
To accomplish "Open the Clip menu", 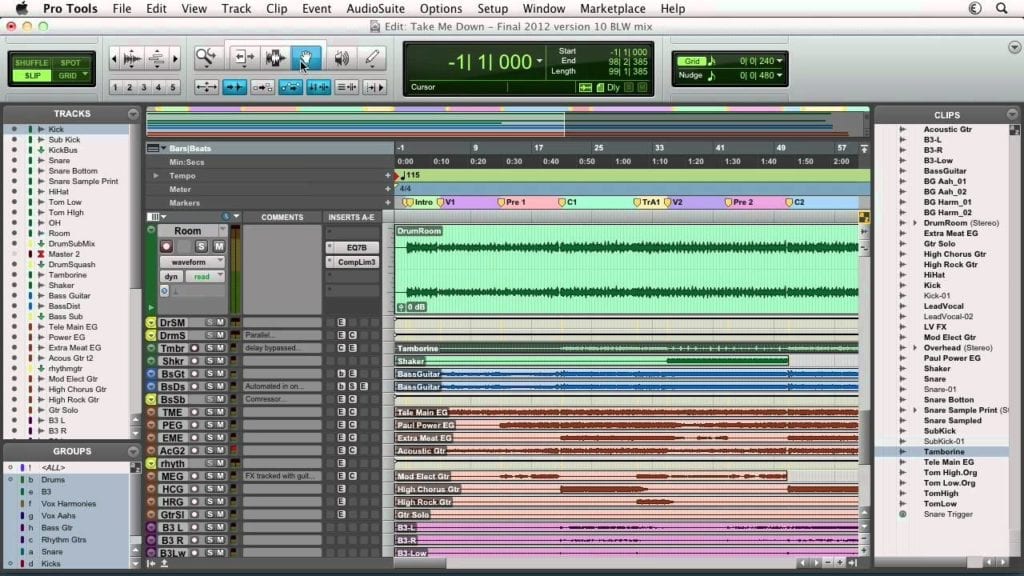I will [x=277, y=8].
